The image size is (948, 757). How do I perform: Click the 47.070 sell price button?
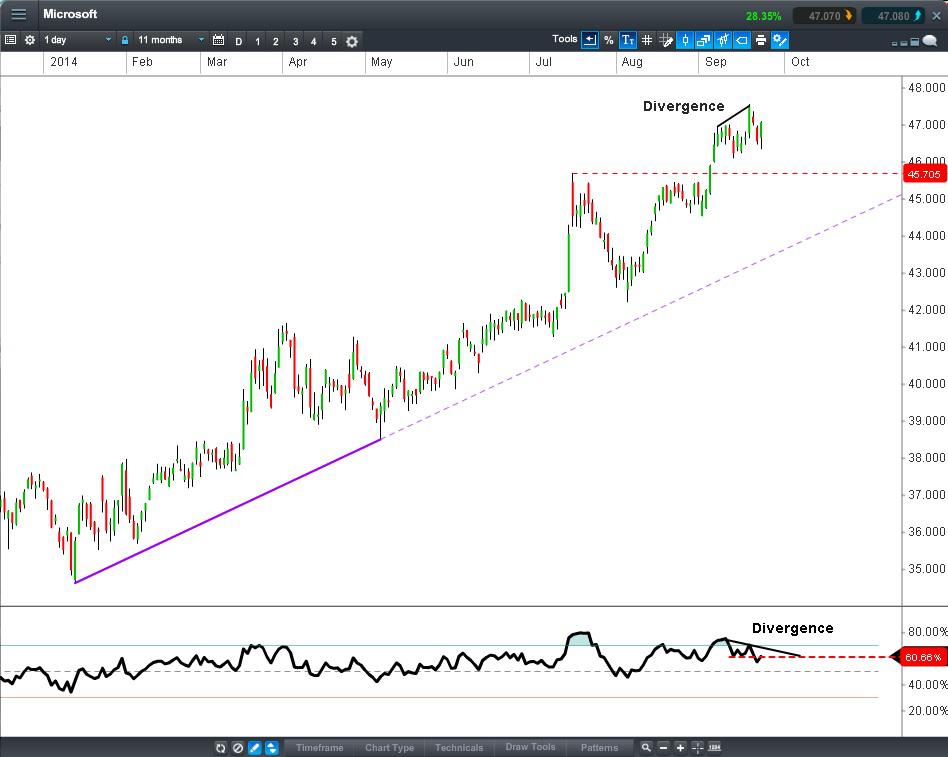coord(824,16)
